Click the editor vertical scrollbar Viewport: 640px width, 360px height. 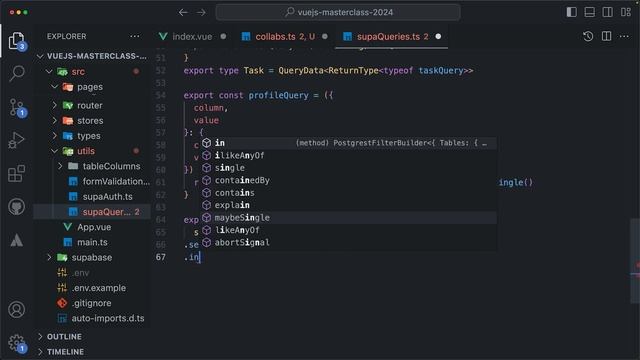[x=635, y=261]
